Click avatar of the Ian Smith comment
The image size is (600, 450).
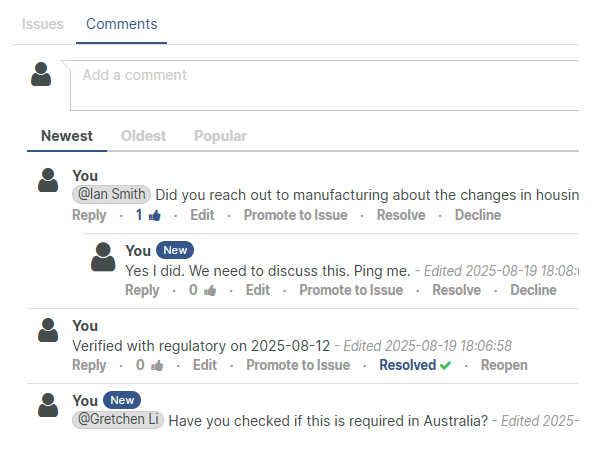tap(48, 180)
